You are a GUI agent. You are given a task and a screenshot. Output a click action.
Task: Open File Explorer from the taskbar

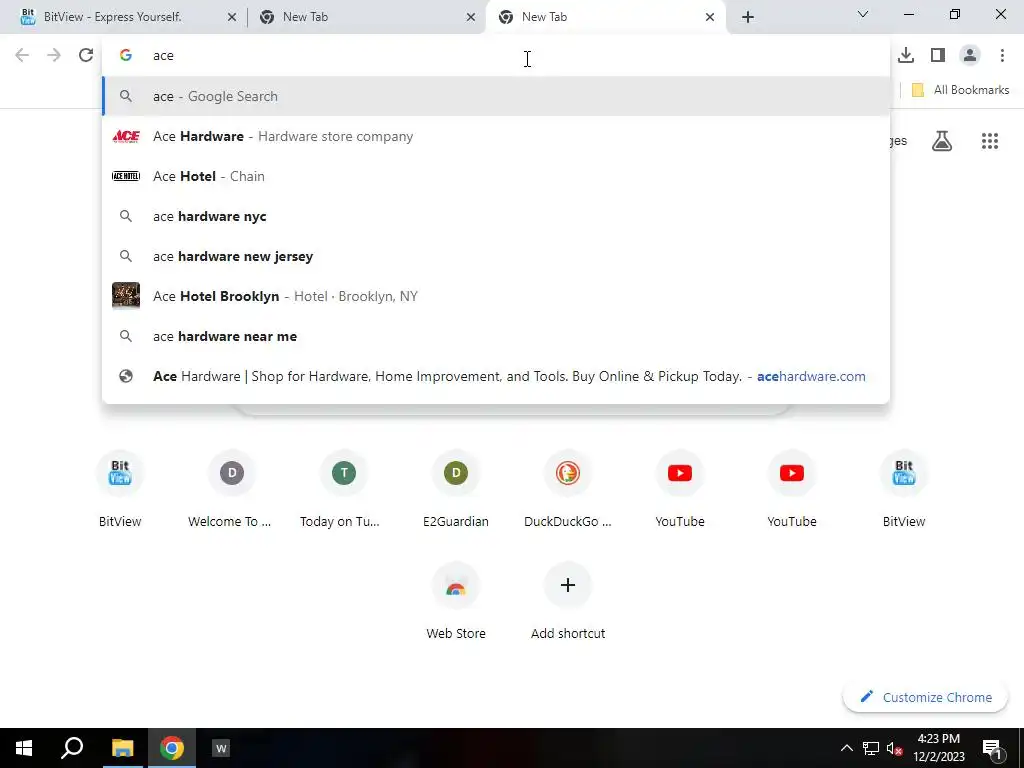pyautogui.click(x=122, y=748)
